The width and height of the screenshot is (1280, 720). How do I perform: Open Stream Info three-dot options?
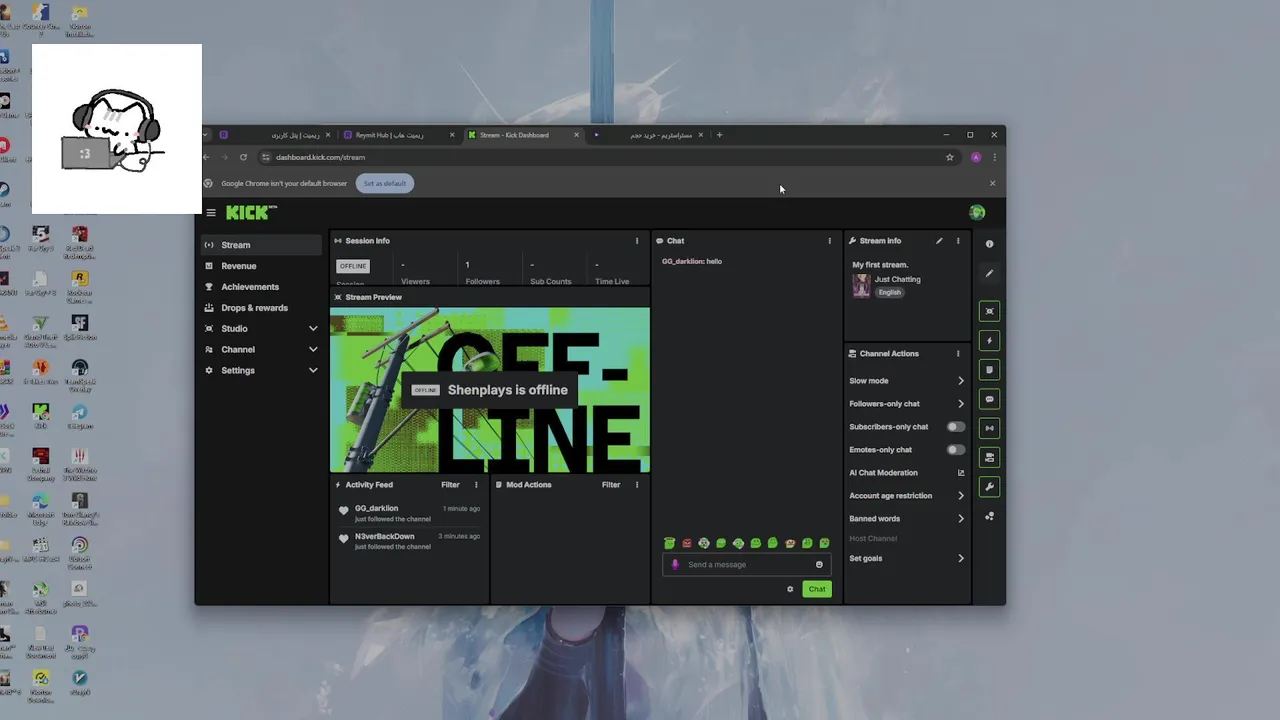[x=958, y=241]
